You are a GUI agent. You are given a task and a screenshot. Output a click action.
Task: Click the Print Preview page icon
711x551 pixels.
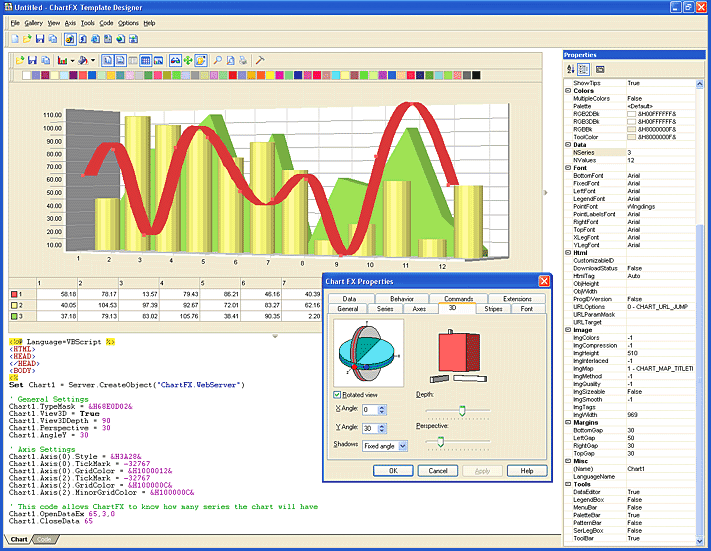(x=230, y=60)
